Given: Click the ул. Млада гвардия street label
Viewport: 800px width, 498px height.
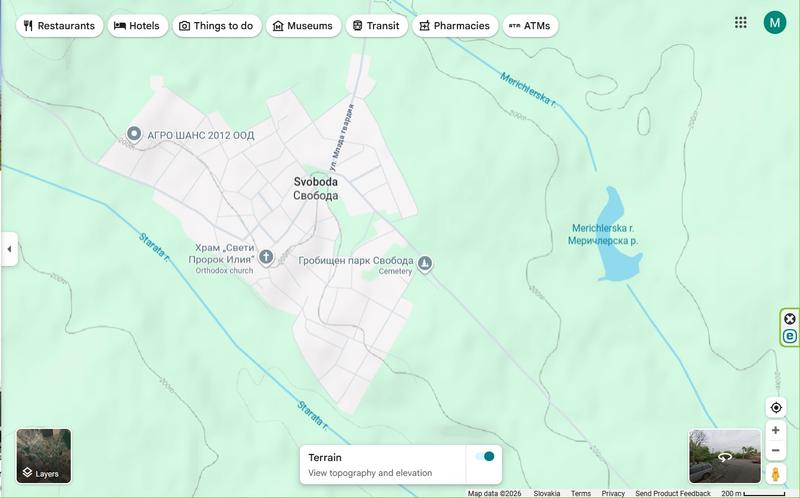Looking at the screenshot, I should pyautogui.click(x=341, y=137).
